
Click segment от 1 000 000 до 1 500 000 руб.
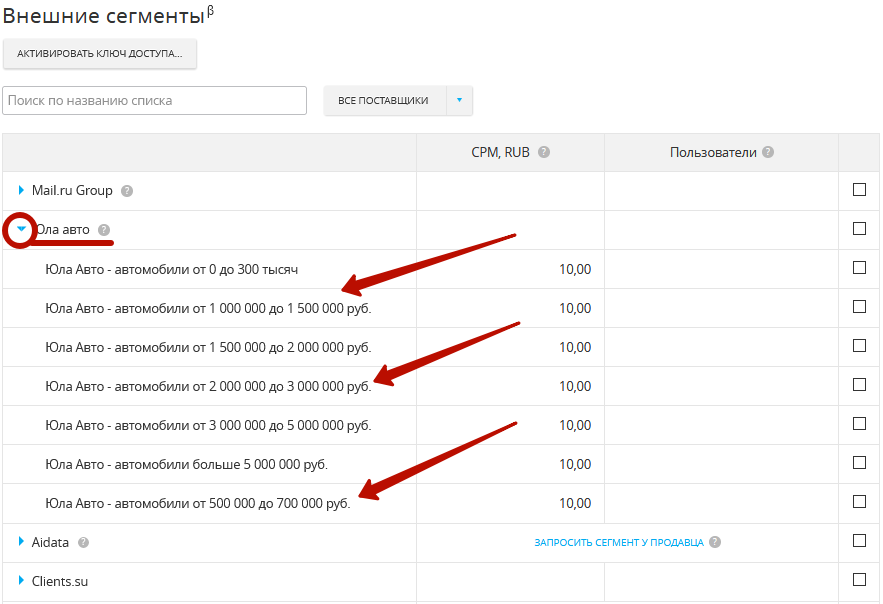click(x=208, y=308)
